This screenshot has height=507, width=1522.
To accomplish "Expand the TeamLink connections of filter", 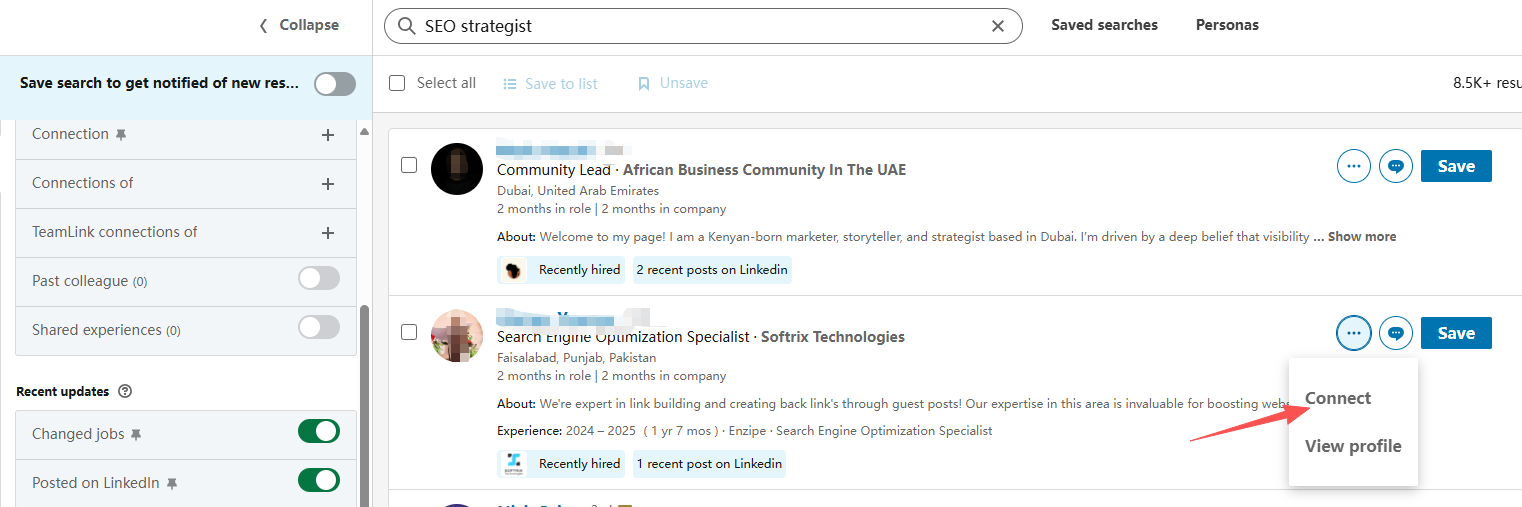I will [x=327, y=233].
